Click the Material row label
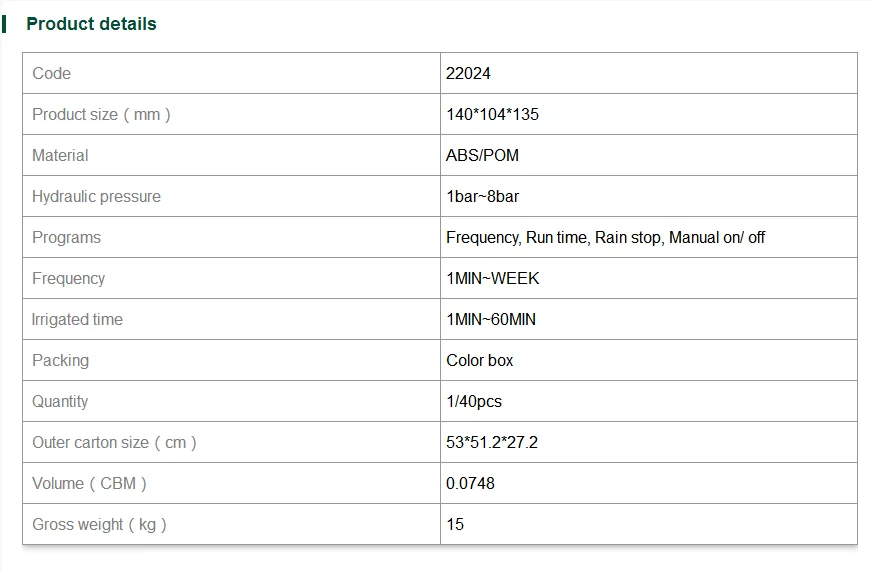The image size is (873, 571). [x=60, y=155]
